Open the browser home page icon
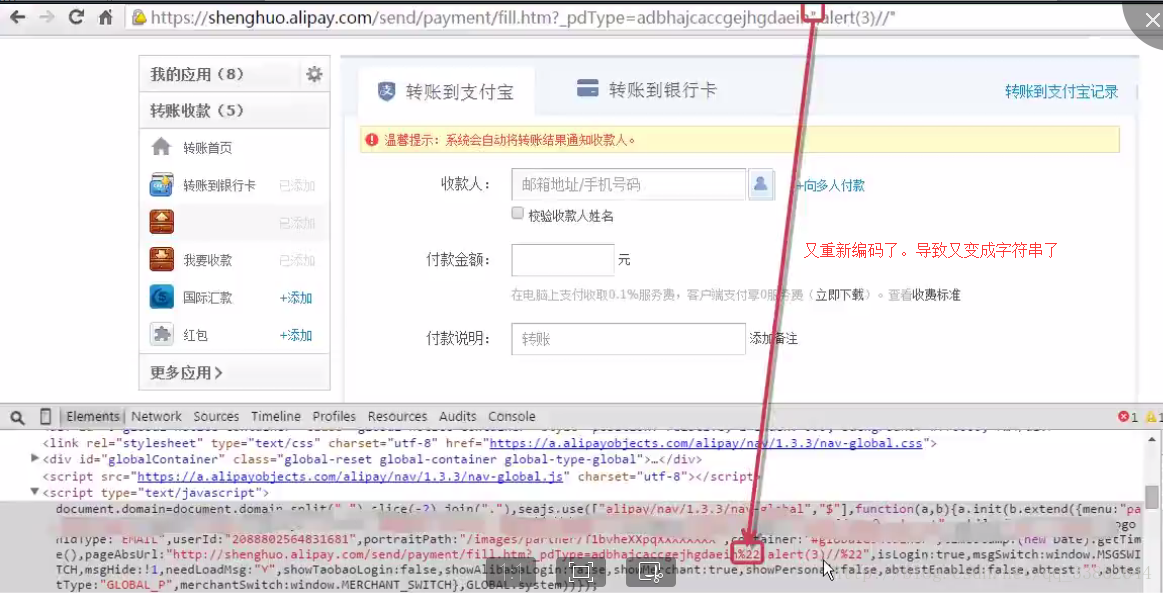 coord(105,16)
